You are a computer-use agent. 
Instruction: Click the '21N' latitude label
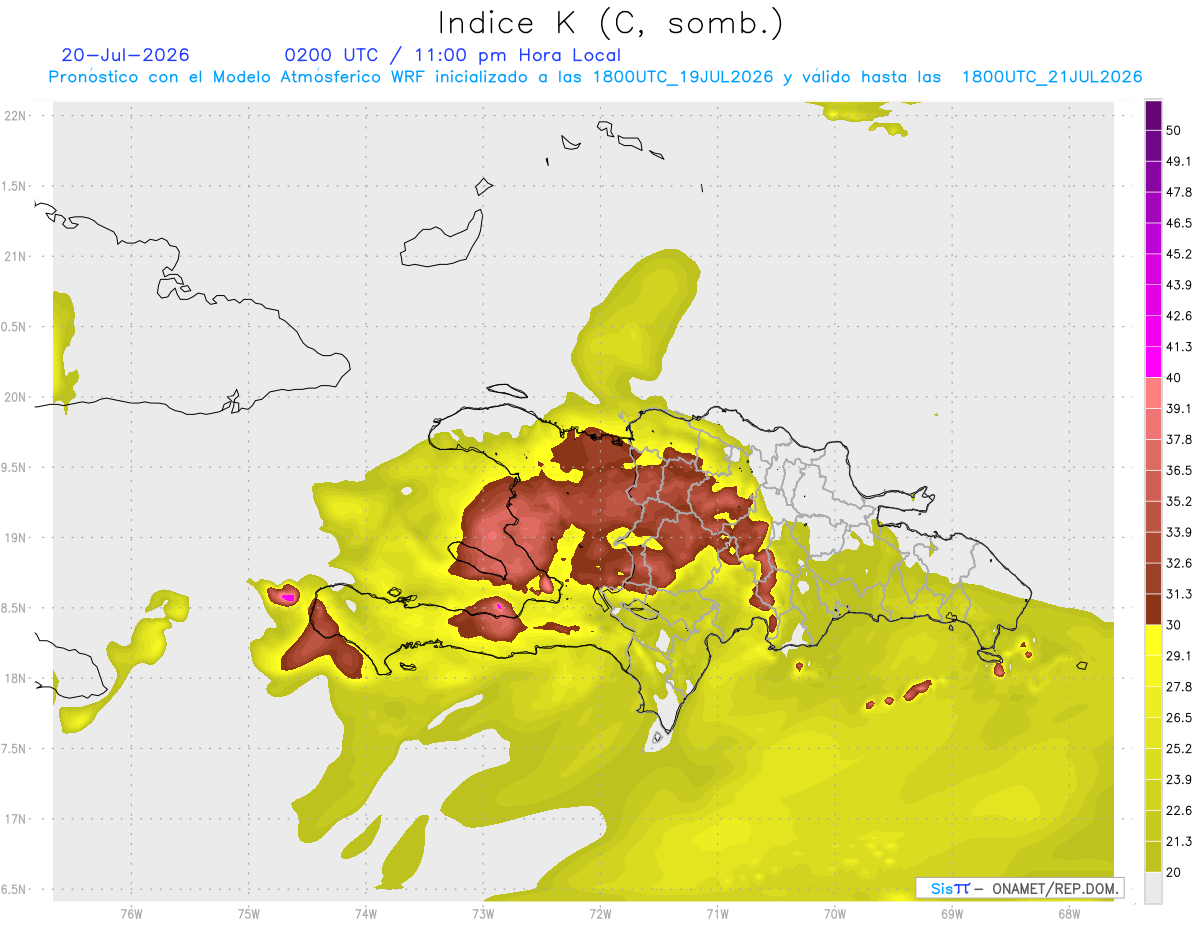15,257
